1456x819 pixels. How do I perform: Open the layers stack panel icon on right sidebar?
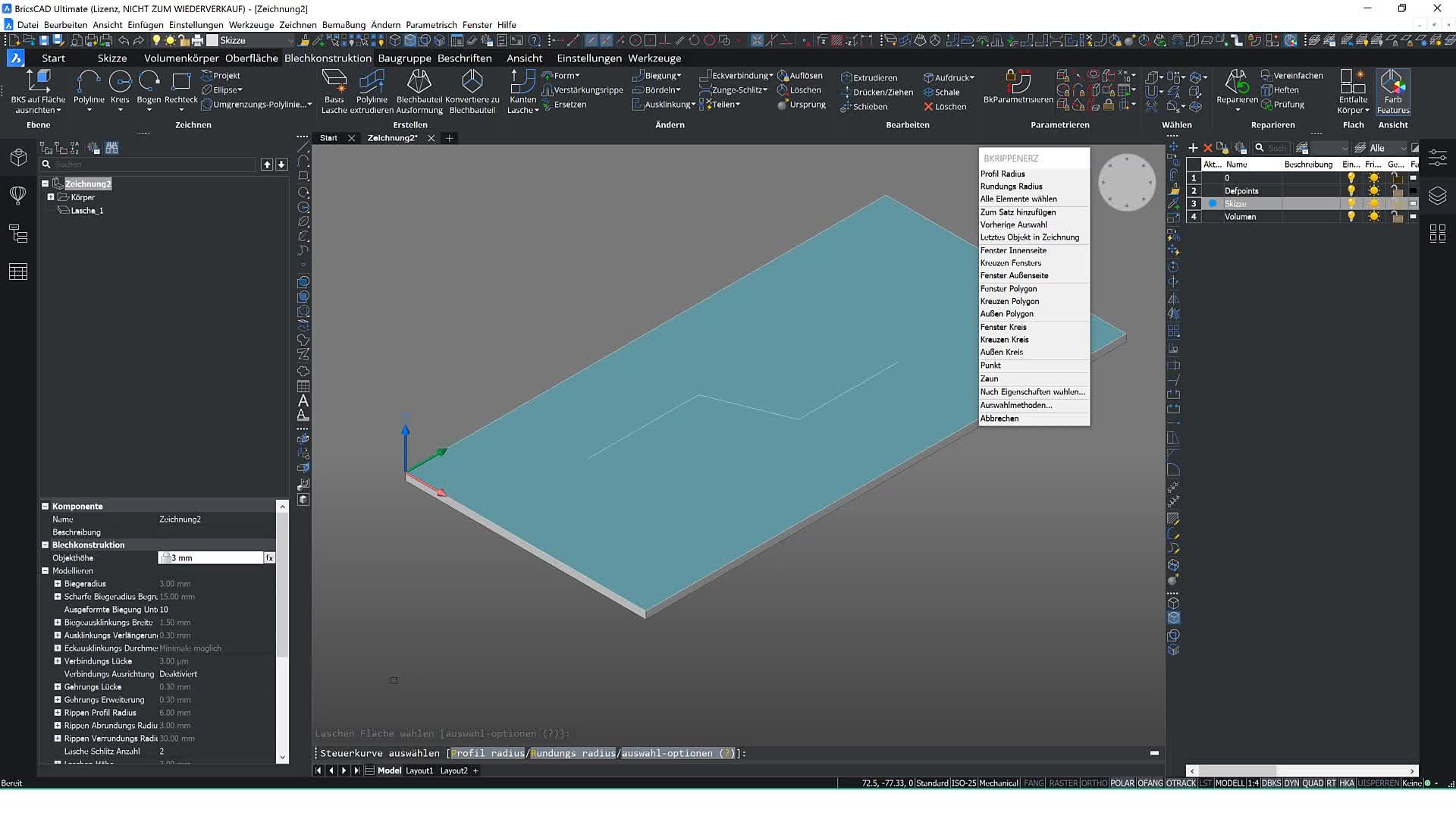pyautogui.click(x=1437, y=196)
